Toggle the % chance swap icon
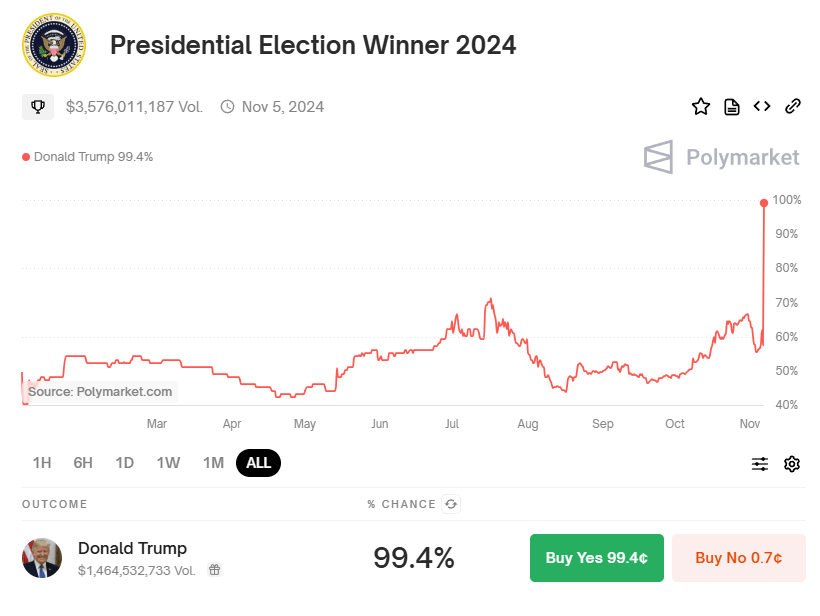Viewport: 820px width, 616px height. coord(451,504)
